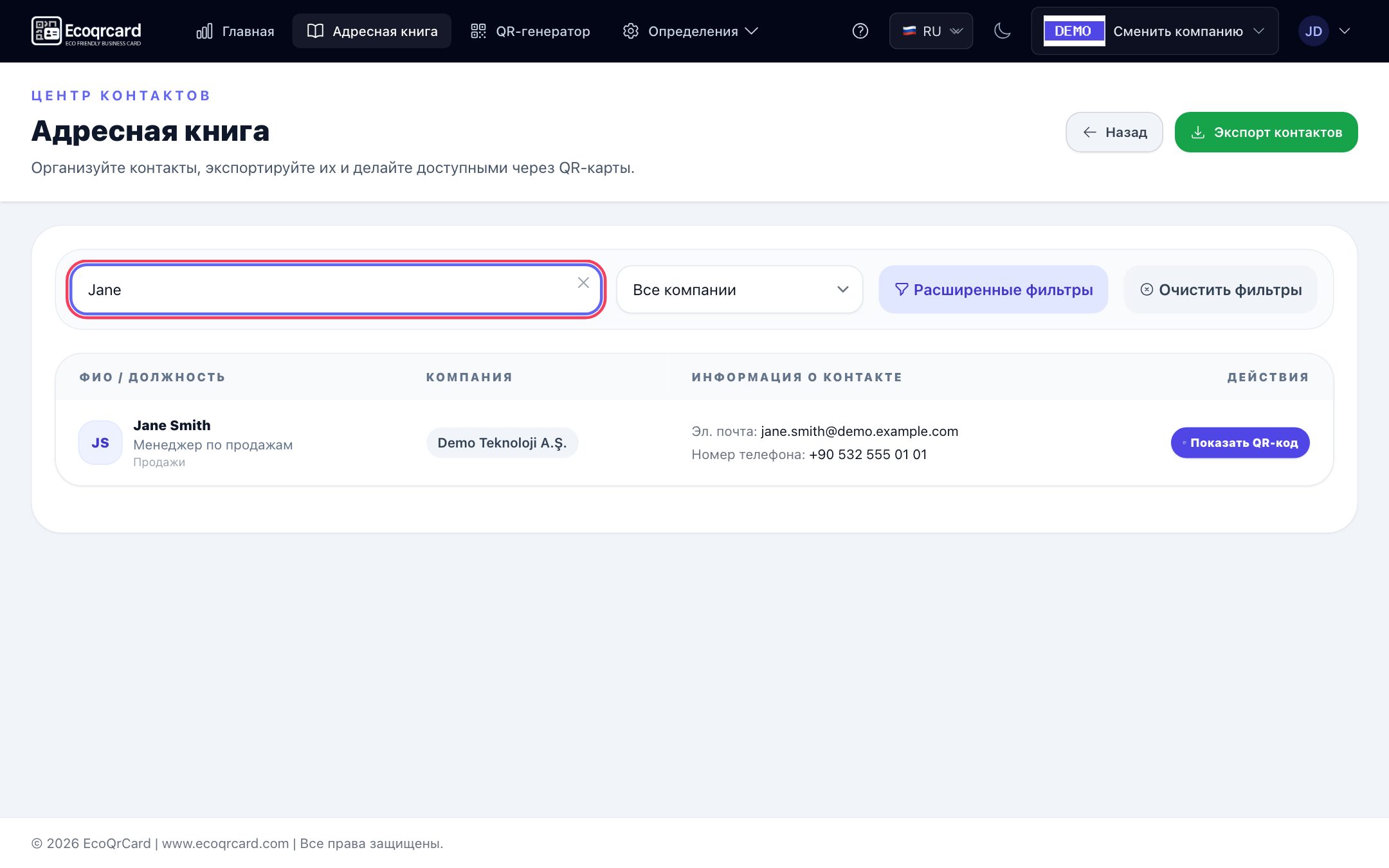Click the Назад button

(x=1114, y=132)
